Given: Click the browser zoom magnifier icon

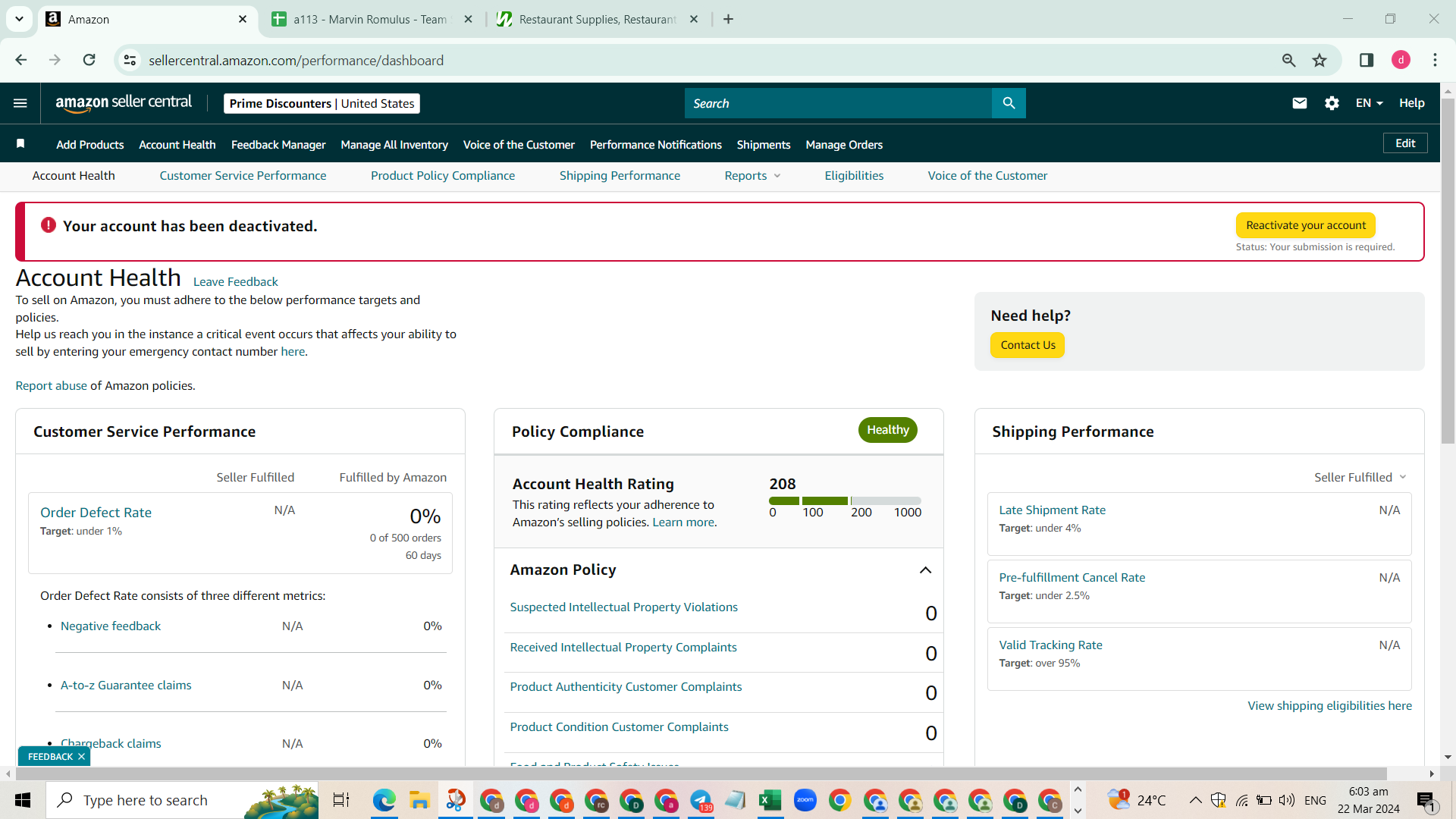Looking at the screenshot, I should tap(1288, 60).
